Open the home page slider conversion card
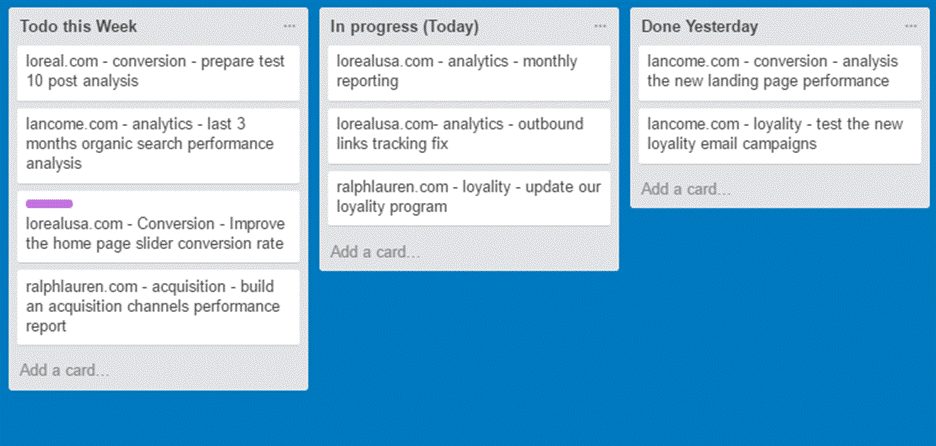This screenshot has width=936, height=446. [x=158, y=234]
